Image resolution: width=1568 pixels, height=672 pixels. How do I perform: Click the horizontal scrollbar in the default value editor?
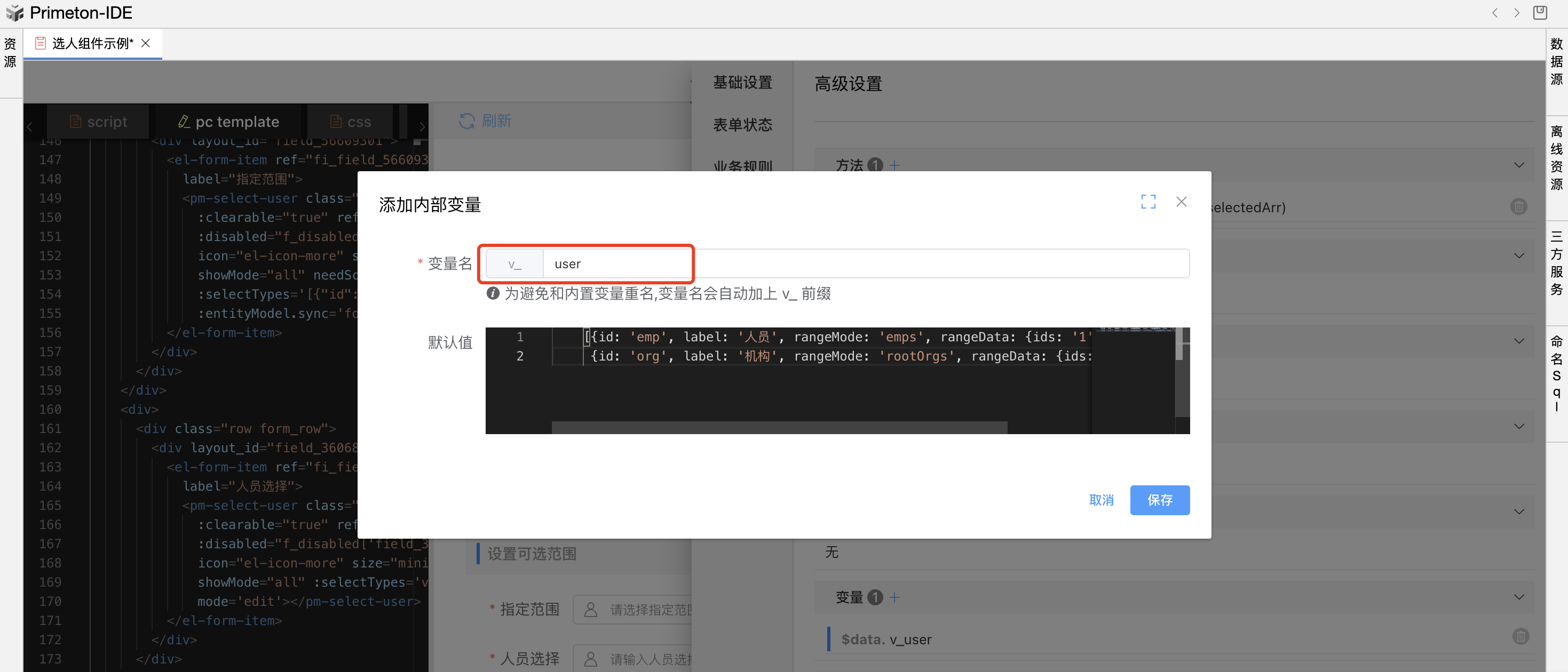tap(779, 428)
